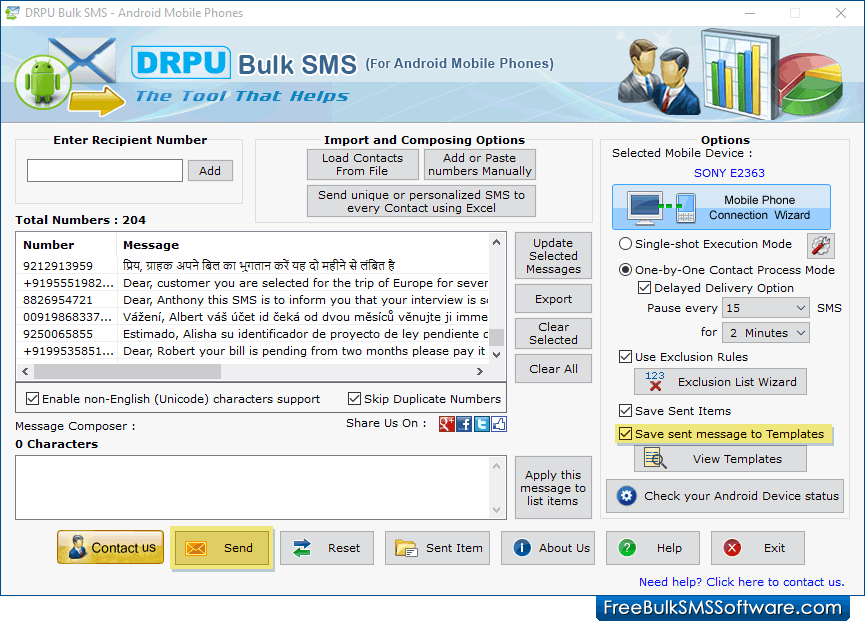Screen dimensions: 865x621
Task: Click the computer-phone connection wizard icon
Action: [661, 208]
